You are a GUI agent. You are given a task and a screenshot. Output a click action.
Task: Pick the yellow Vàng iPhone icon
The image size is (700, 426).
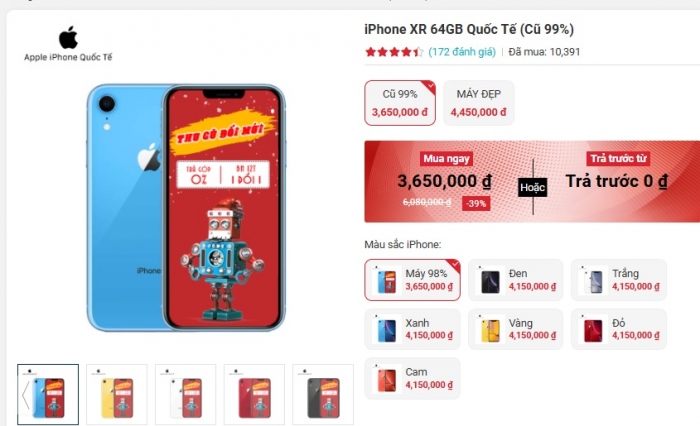coord(490,330)
